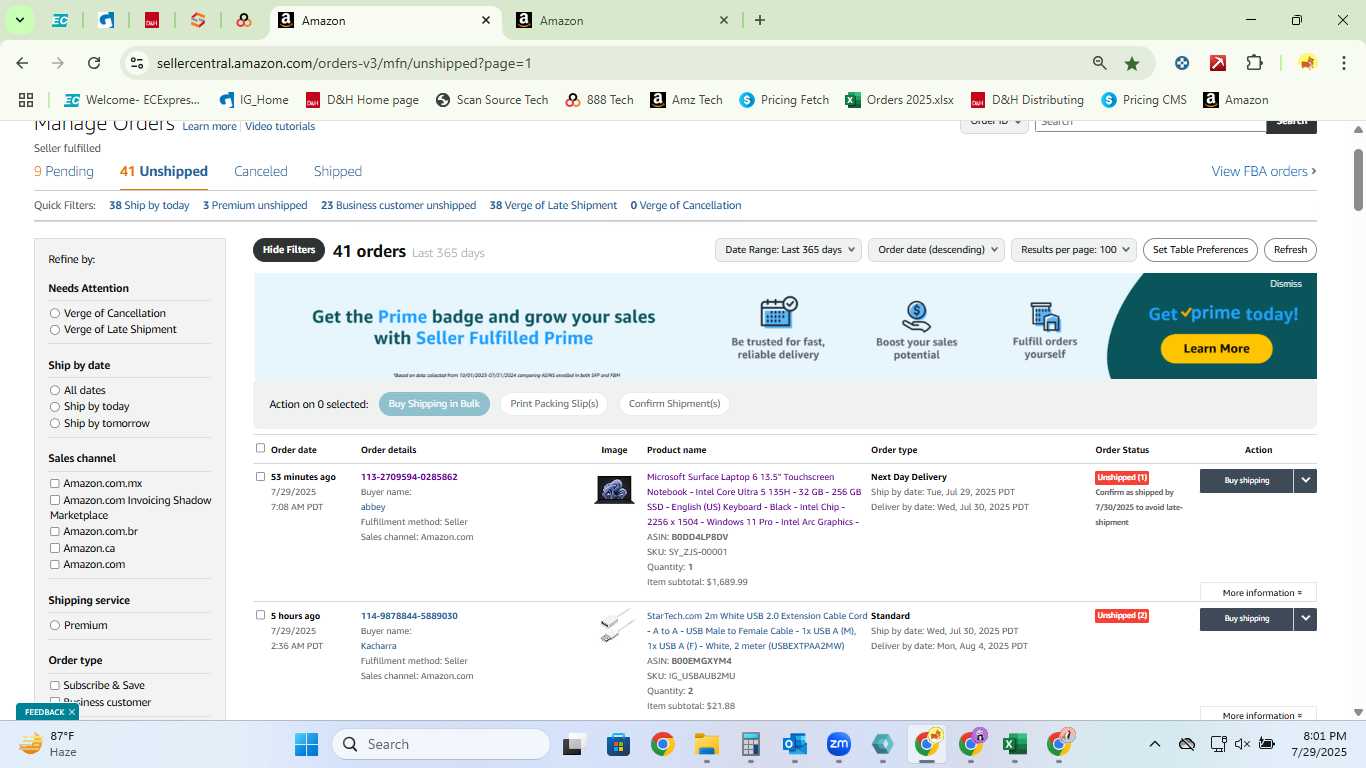The image size is (1366, 768).
Task: Open the Results per page dropdown
Action: click(1074, 250)
